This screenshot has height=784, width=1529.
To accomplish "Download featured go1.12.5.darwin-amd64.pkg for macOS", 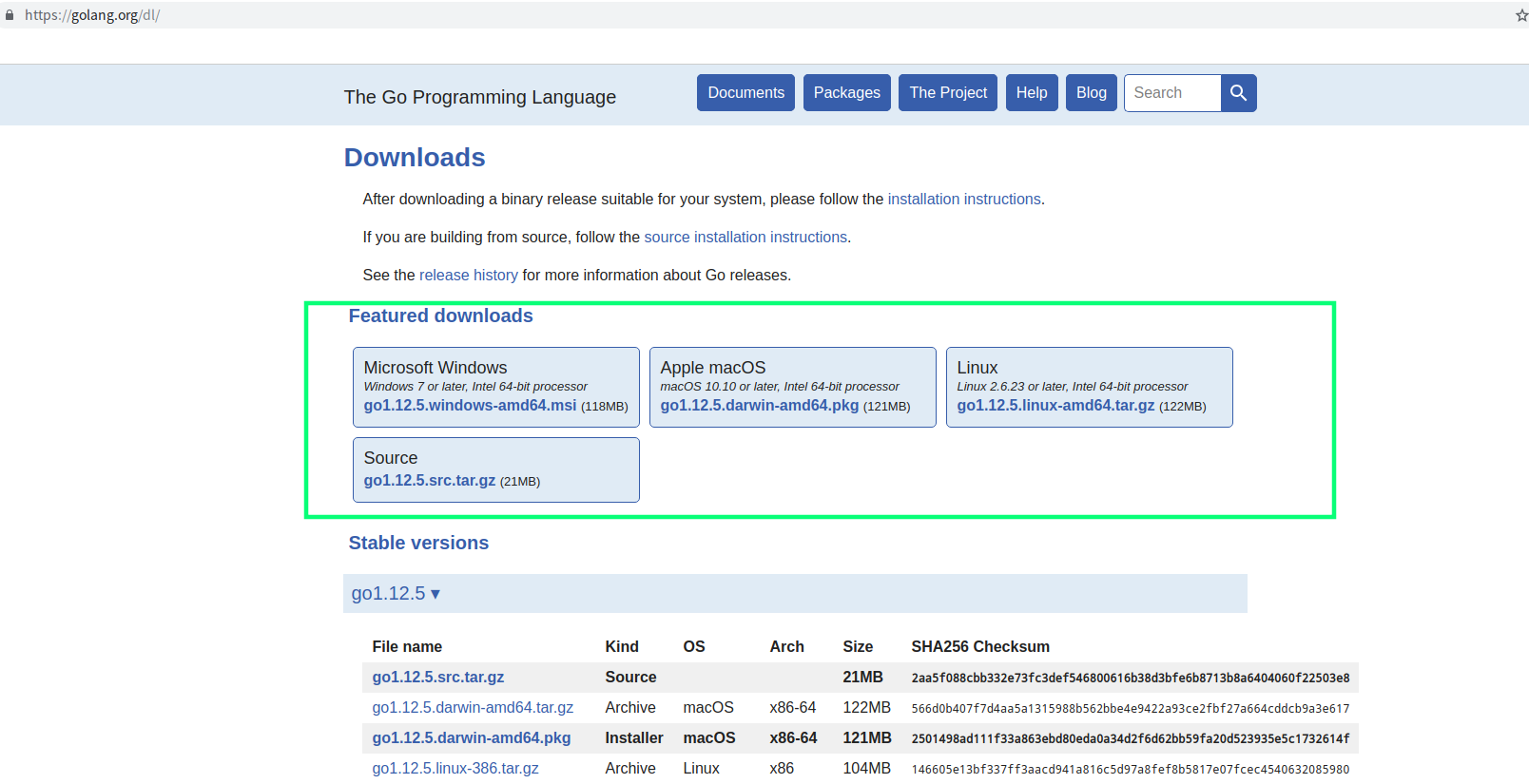I will point(759,406).
